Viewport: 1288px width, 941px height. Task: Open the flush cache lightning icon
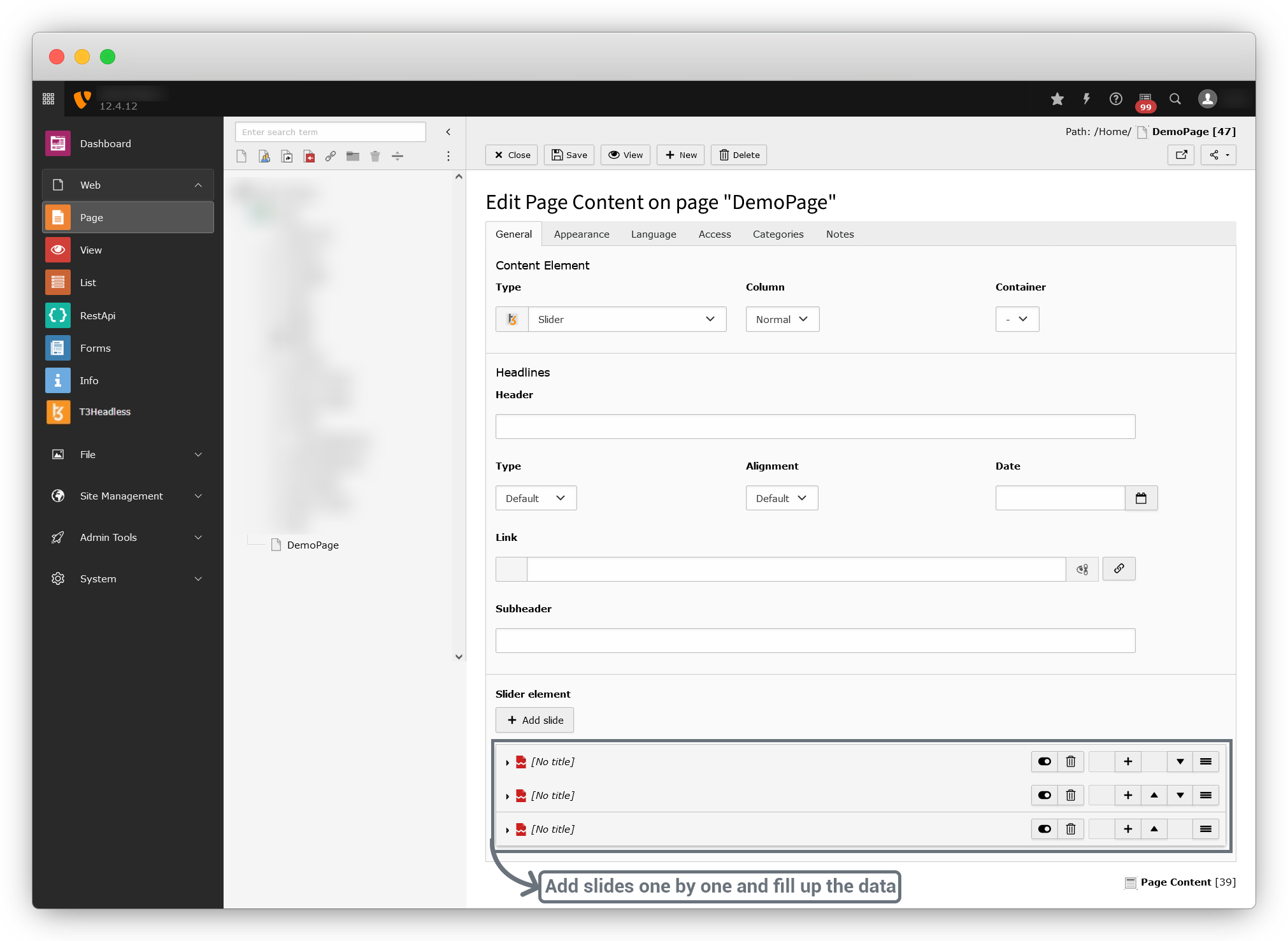coord(1086,99)
